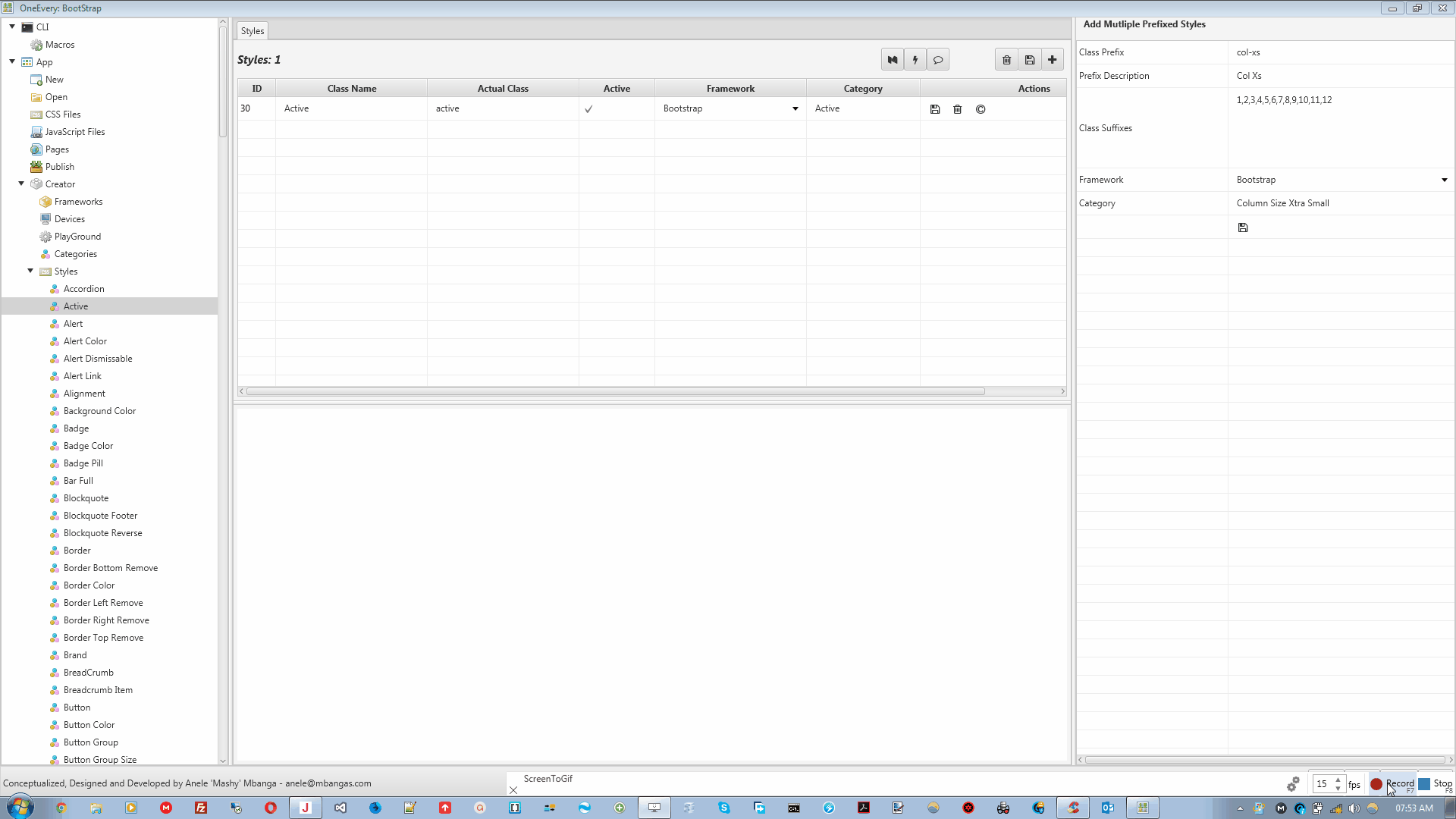The image size is (1456, 819).
Task: Save row 30 using its floppy icon
Action: [x=935, y=109]
